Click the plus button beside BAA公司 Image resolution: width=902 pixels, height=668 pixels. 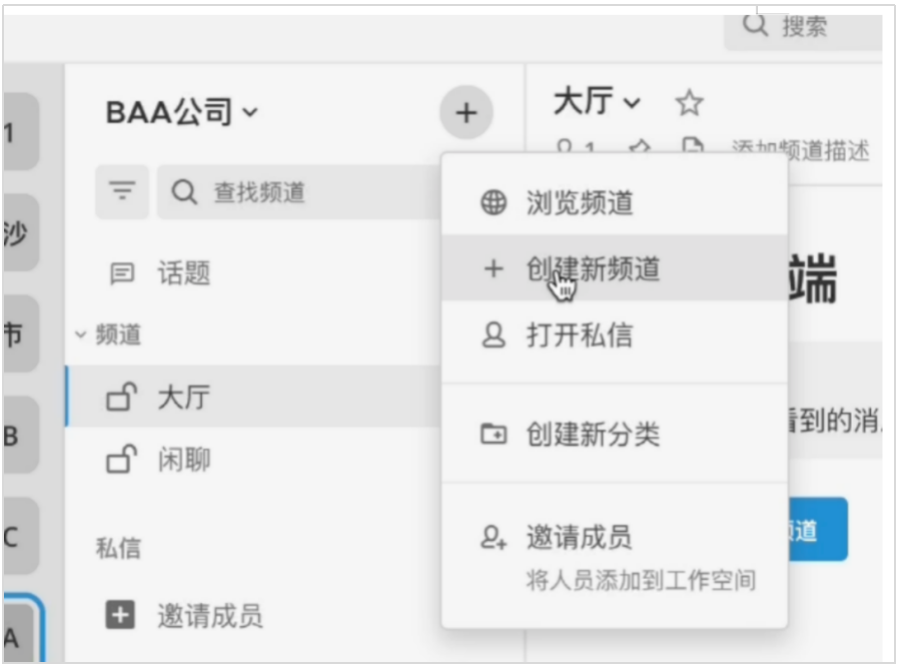click(466, 113)
